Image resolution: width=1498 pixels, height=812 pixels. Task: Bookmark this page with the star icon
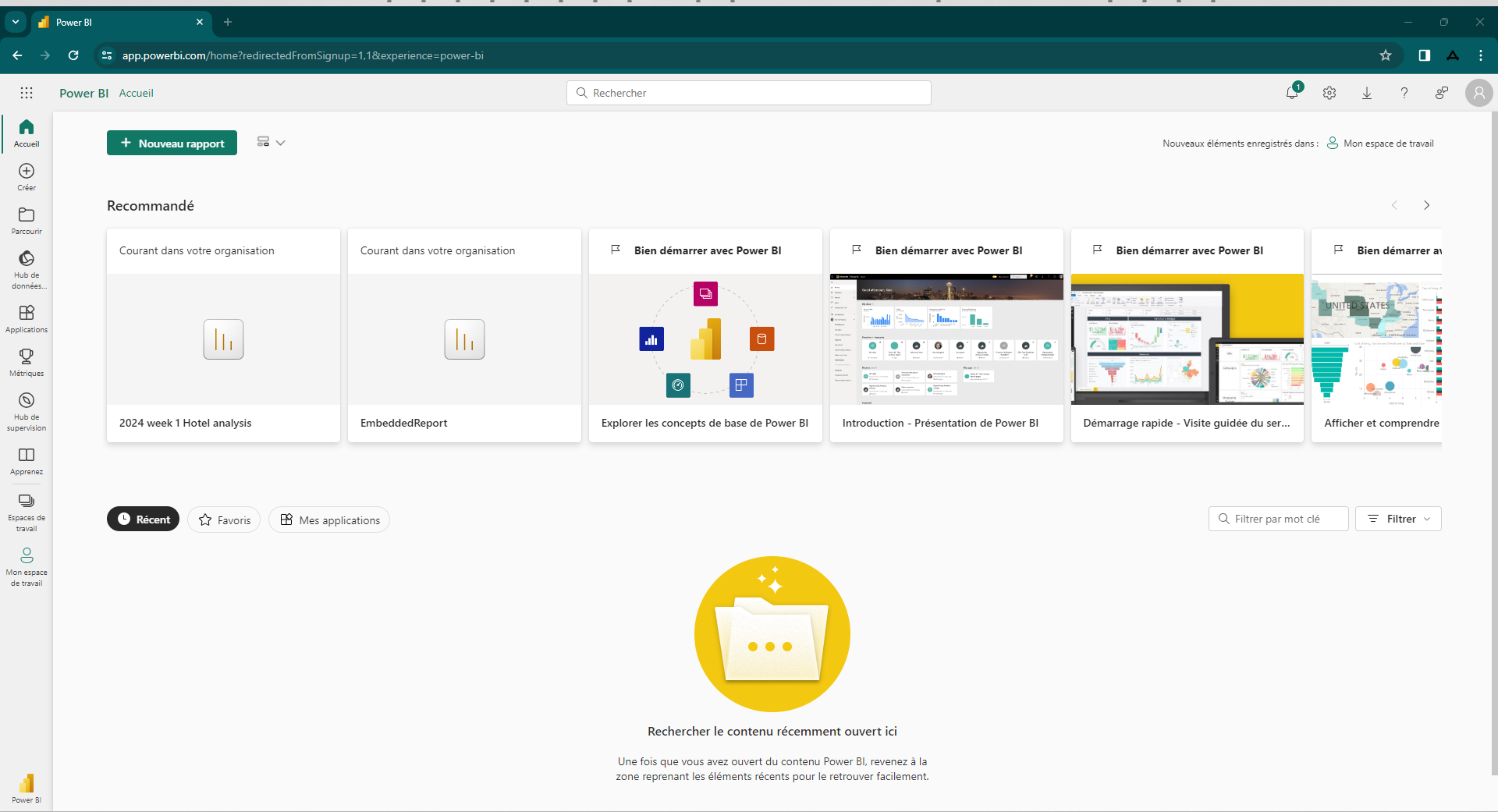pyautogui.click(x=1386, y=55)
